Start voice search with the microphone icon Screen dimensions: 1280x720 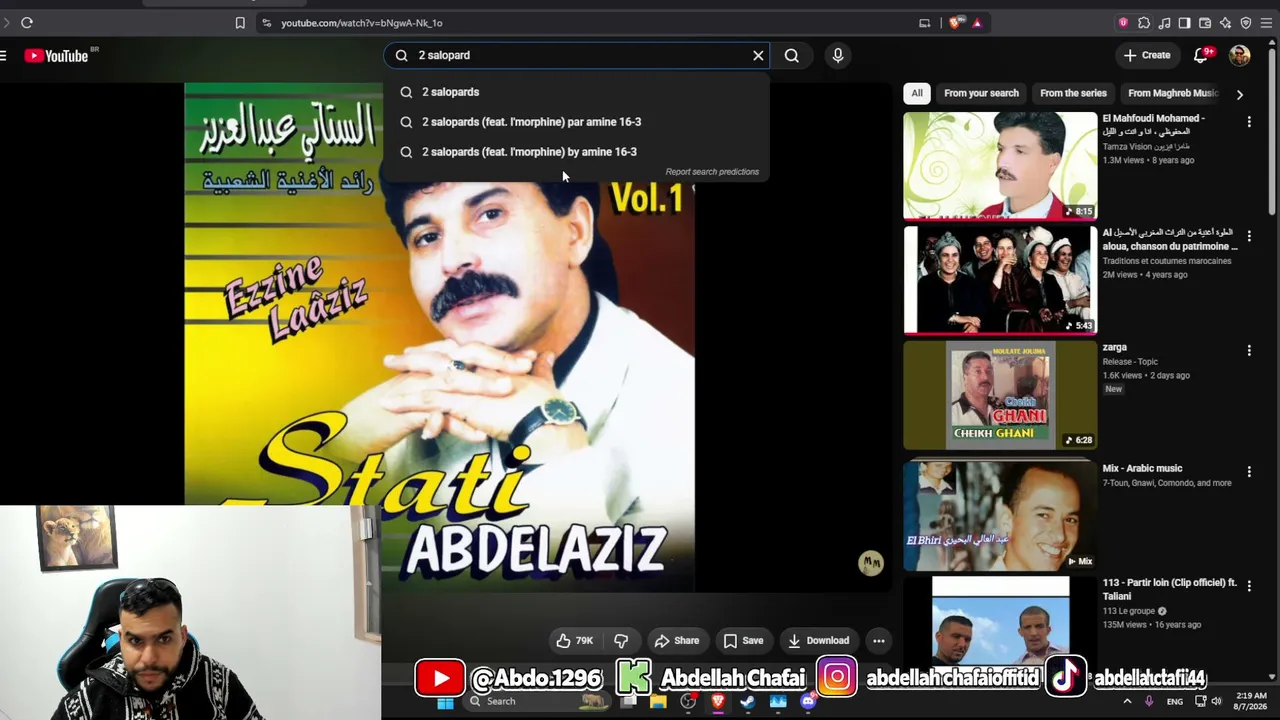[838, 56]
